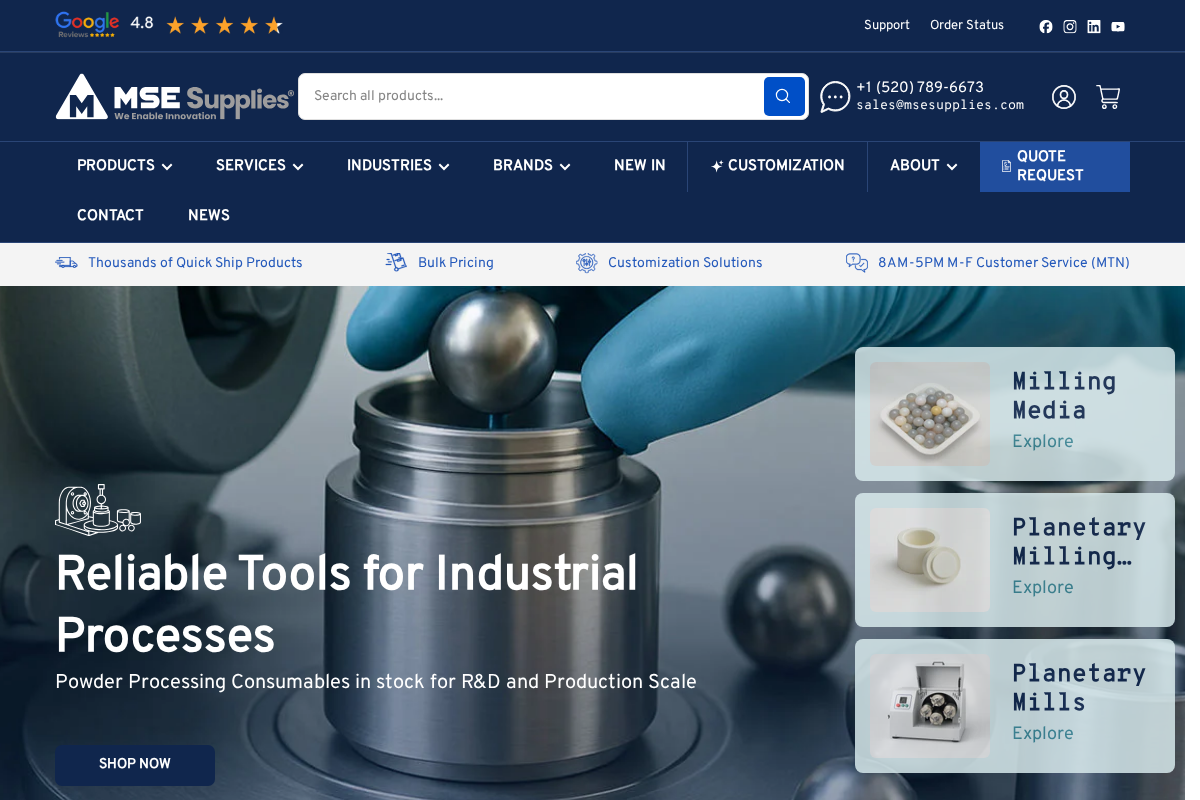This screenshot has height=800, width=1200.
Task: Open the YouTube channel icon
Action: click(x=1118, y=26)
